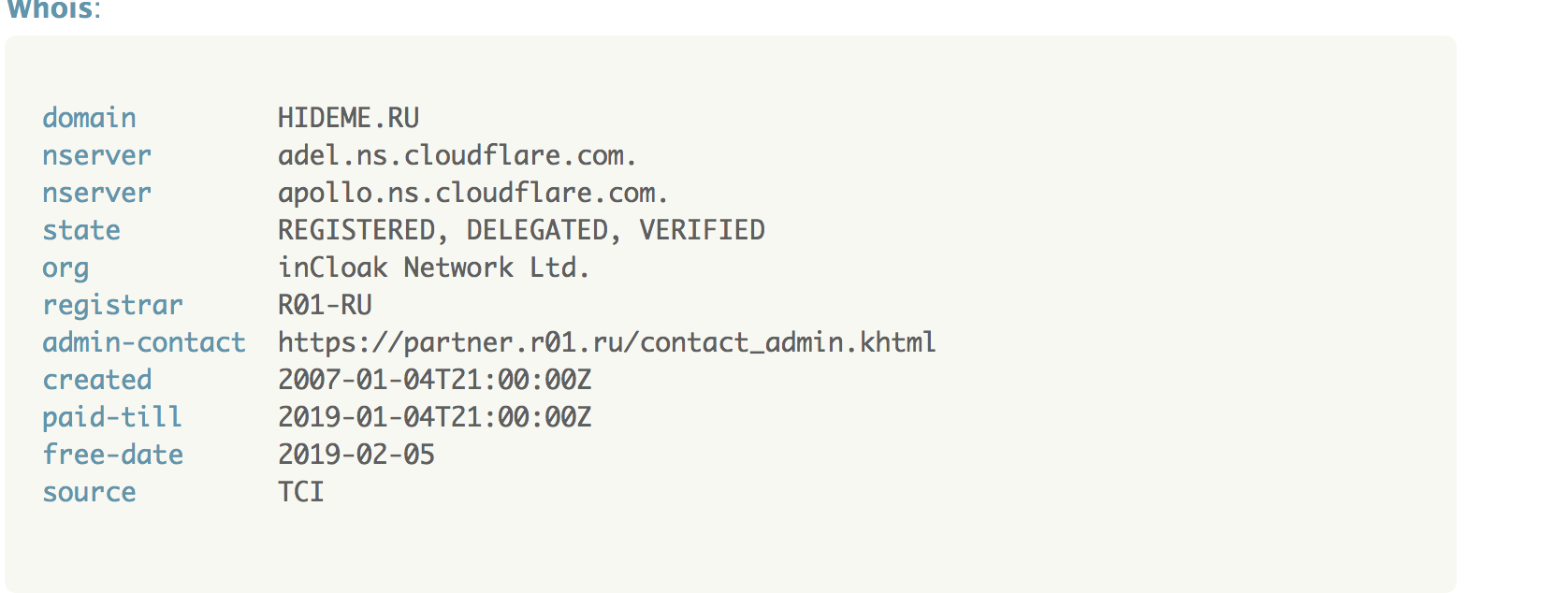Click the state field label
This screenshot has width=1568, height=593.
81,230
